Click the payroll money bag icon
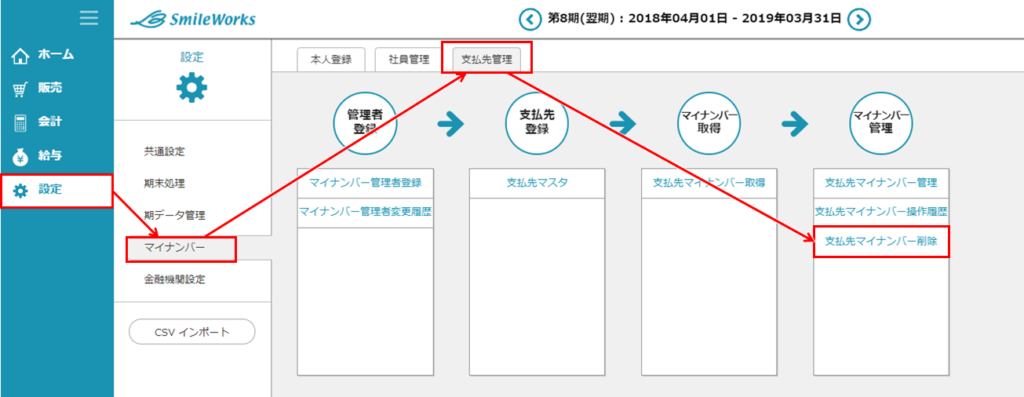 click(x=21, y=157)
